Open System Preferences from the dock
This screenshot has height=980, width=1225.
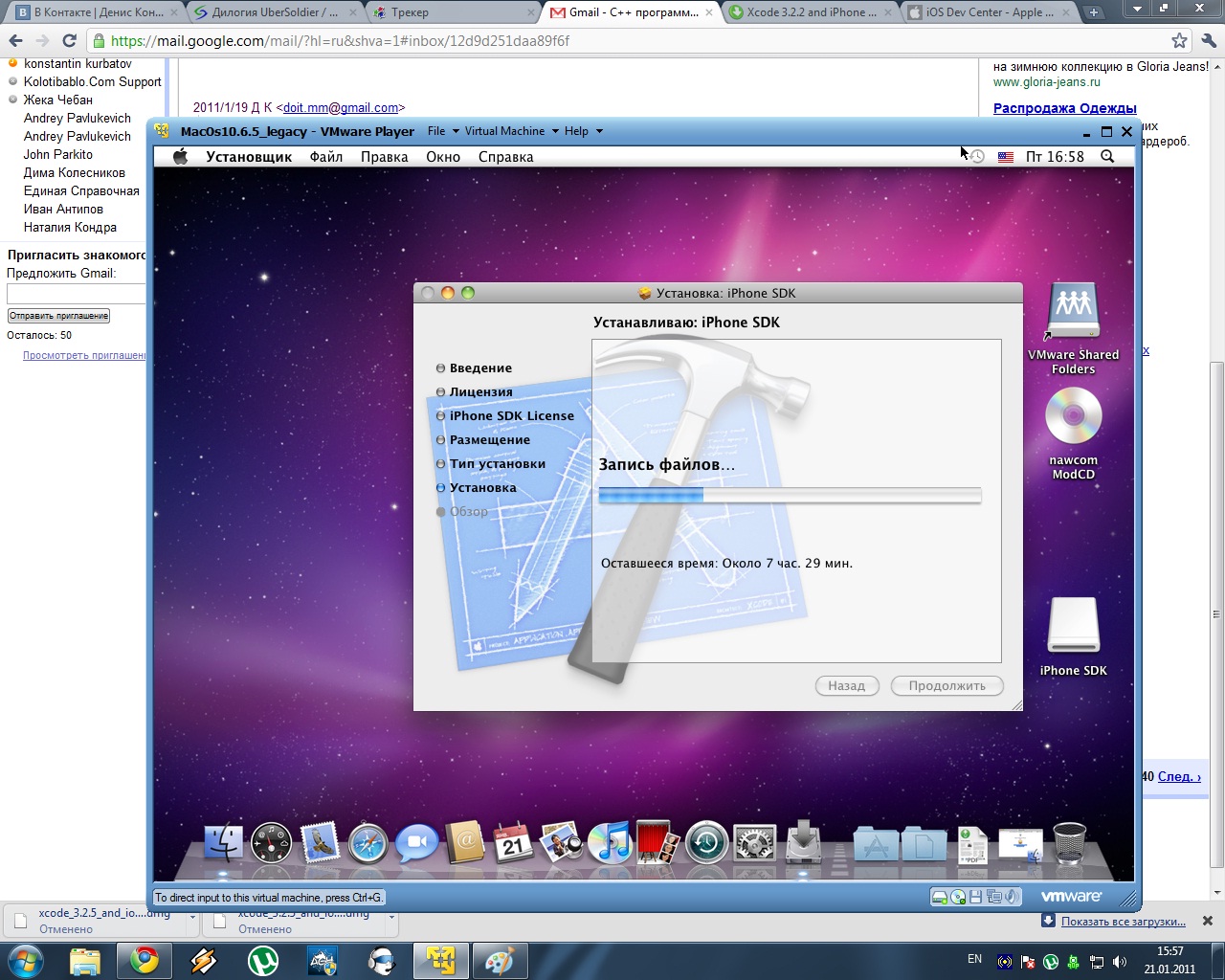755,843
